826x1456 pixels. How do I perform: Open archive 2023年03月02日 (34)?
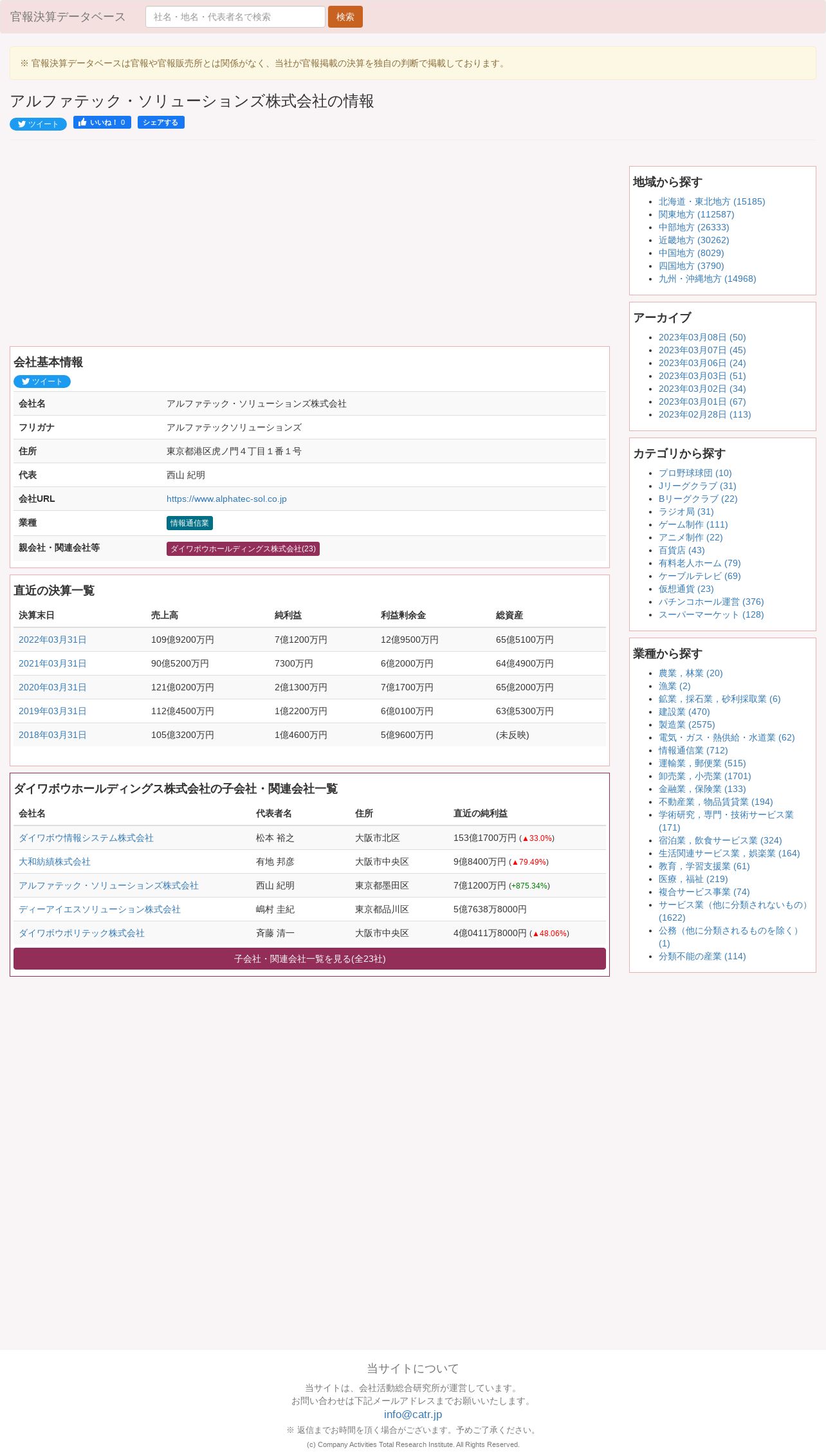702,389
